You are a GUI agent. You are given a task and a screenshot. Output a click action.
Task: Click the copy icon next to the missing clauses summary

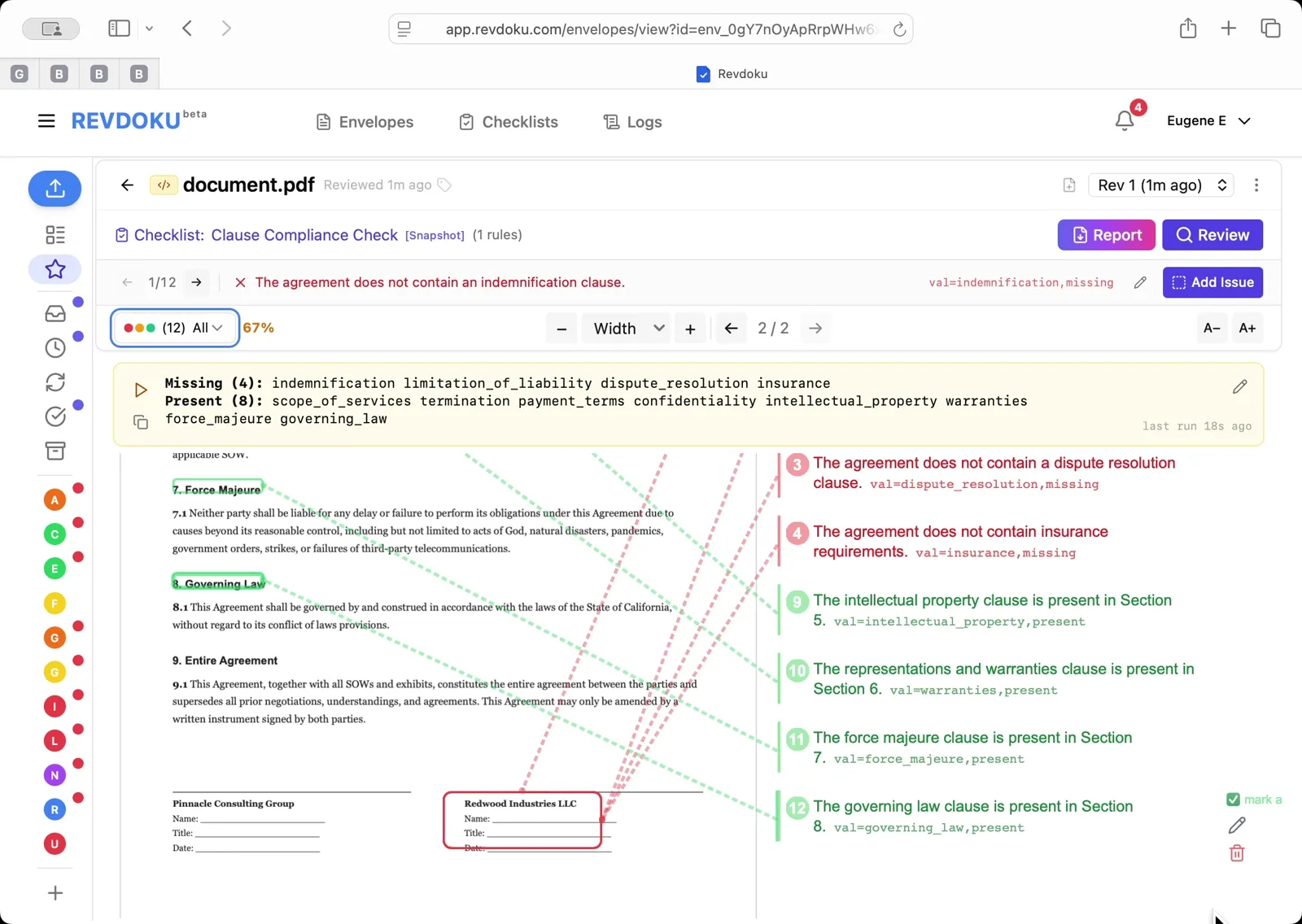(139, 422)
